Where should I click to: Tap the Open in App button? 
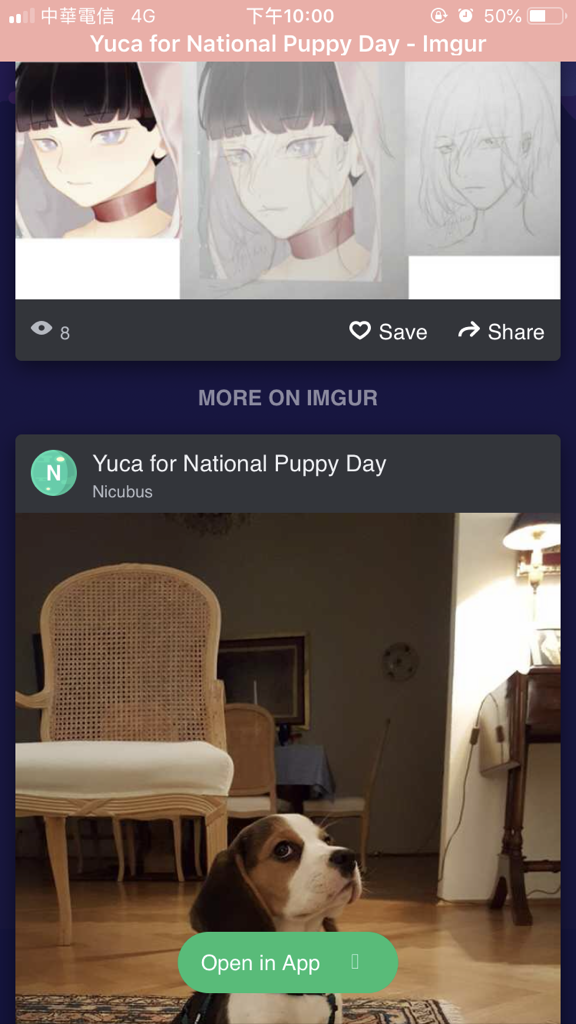pyautogui.click(x=288, y=963)
